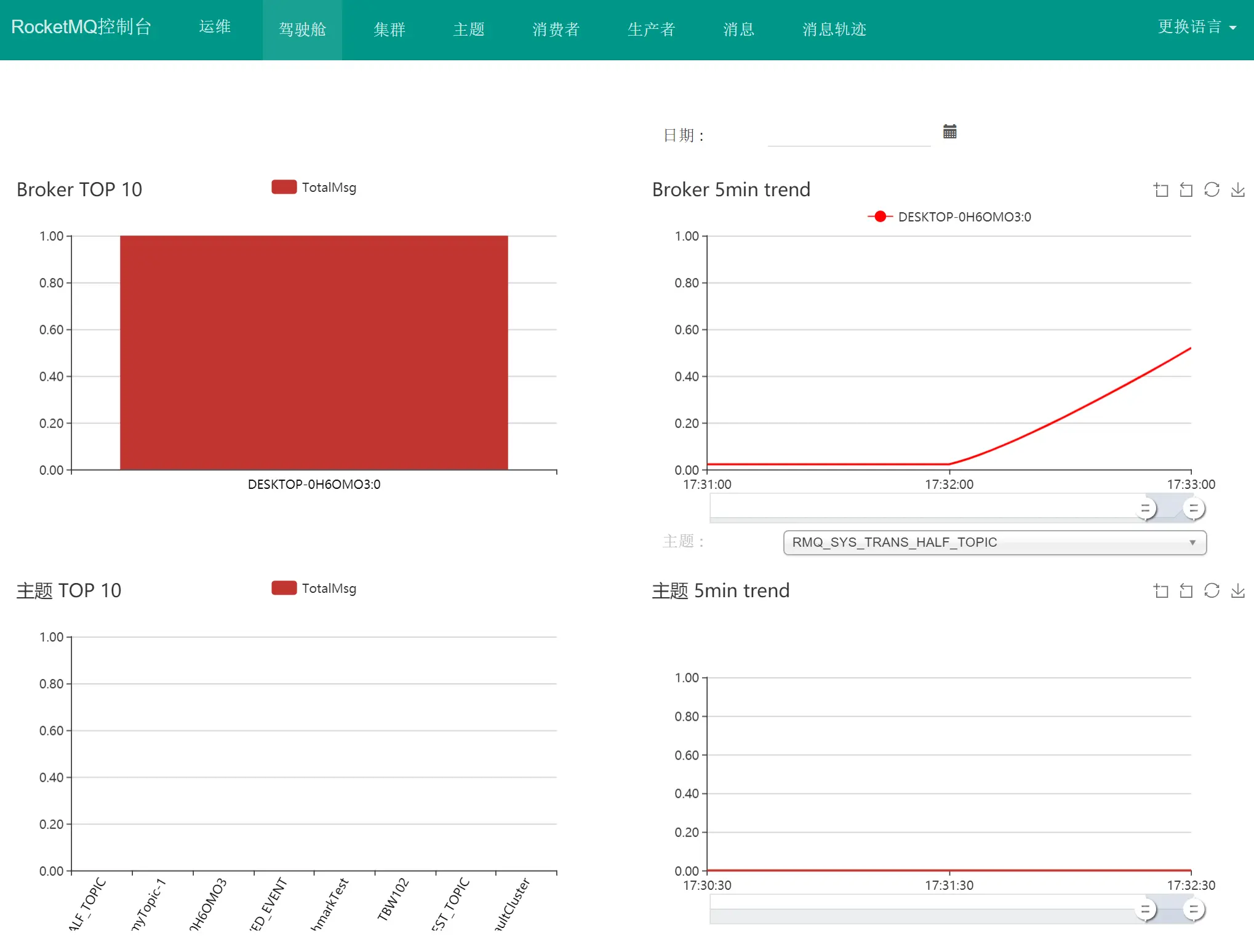This screenshot has height=952, width=1254.
Task: Click the date input field
Action: pyautogui.click(x=849, y=135)
